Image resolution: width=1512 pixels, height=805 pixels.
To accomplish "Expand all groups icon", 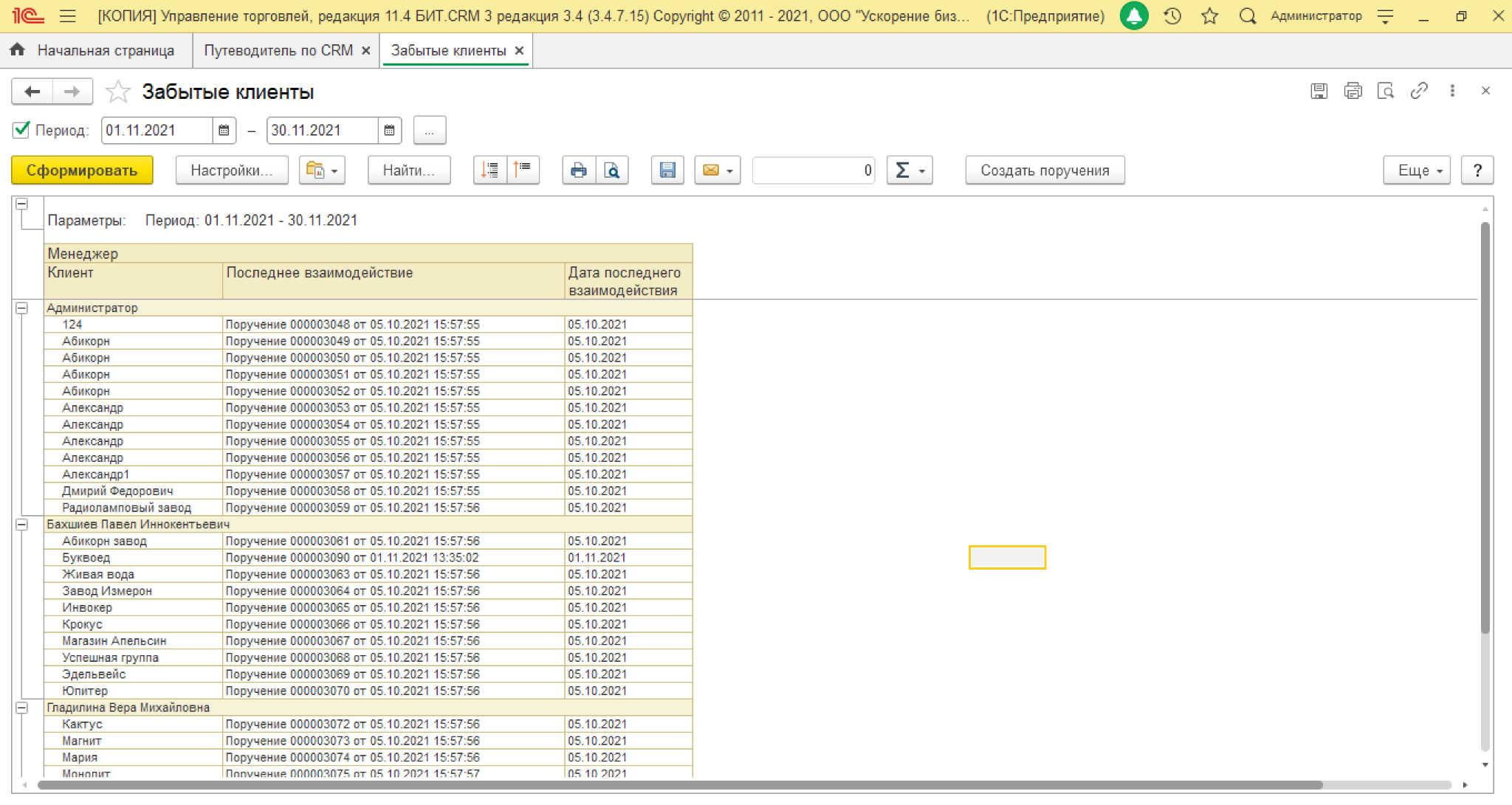I will pos(490,170).
